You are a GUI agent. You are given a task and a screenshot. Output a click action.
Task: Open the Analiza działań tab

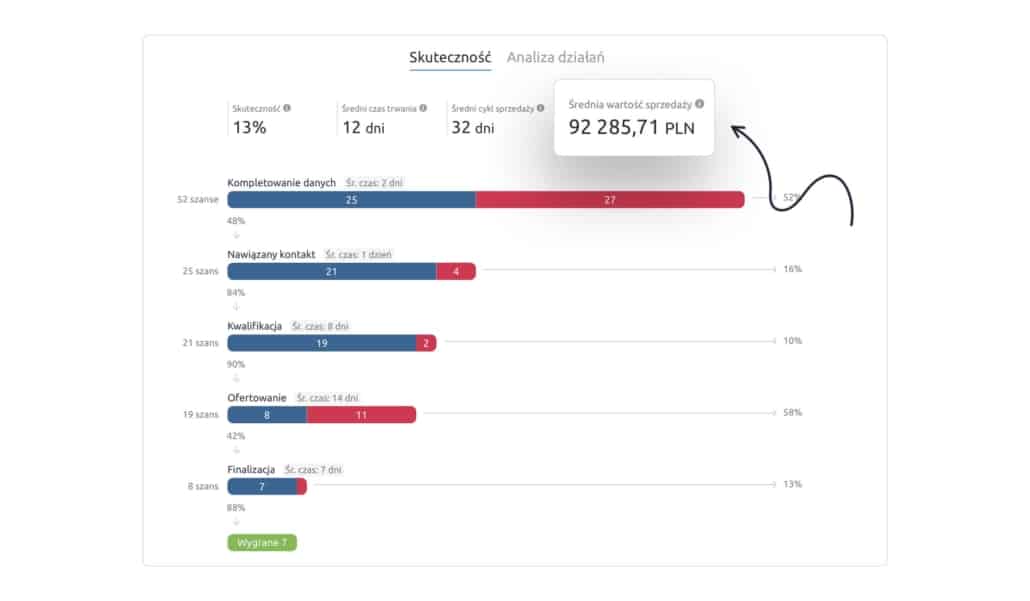click(555, 58)
